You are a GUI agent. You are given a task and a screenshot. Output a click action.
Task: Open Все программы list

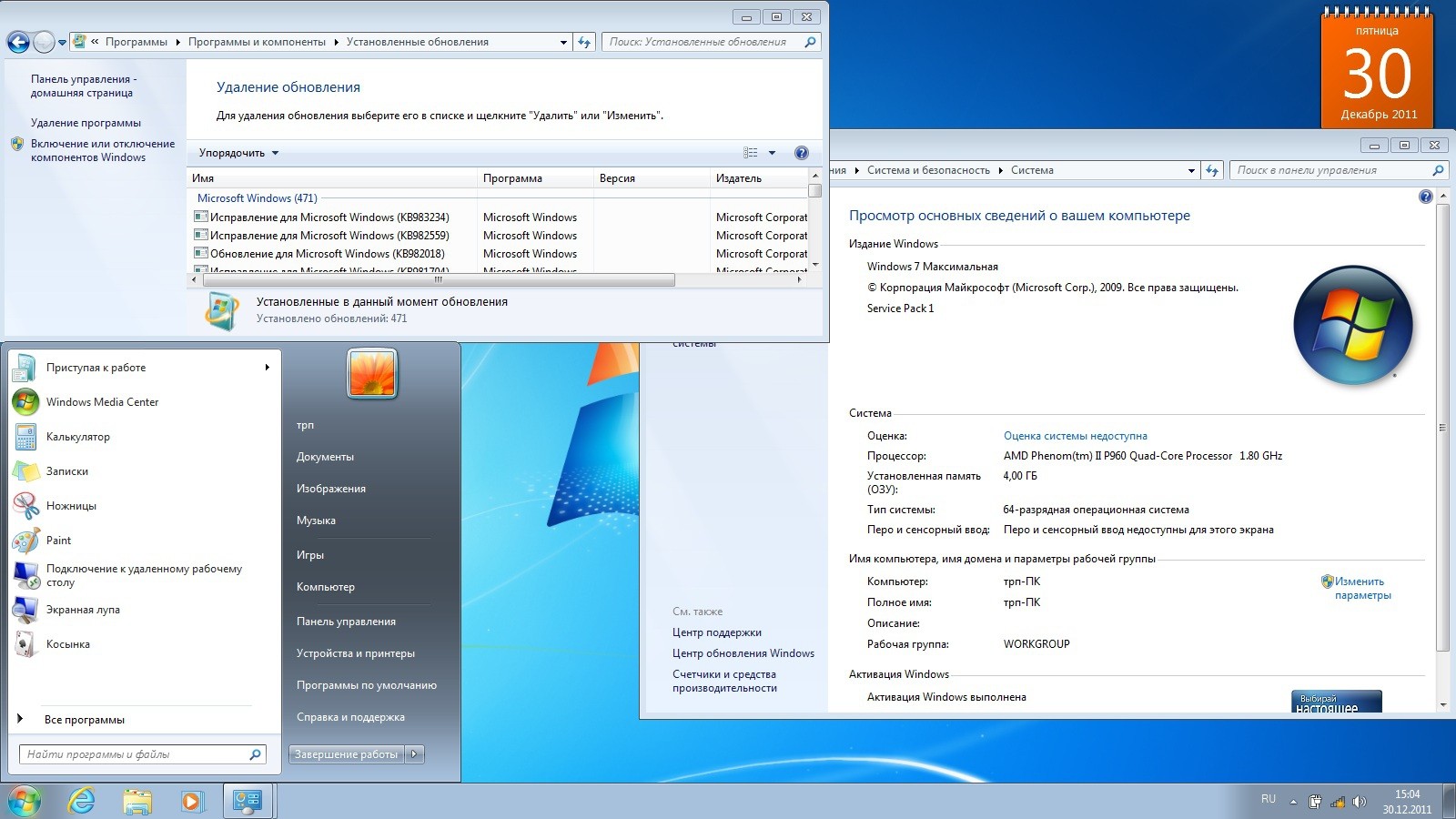pos(85,720)
